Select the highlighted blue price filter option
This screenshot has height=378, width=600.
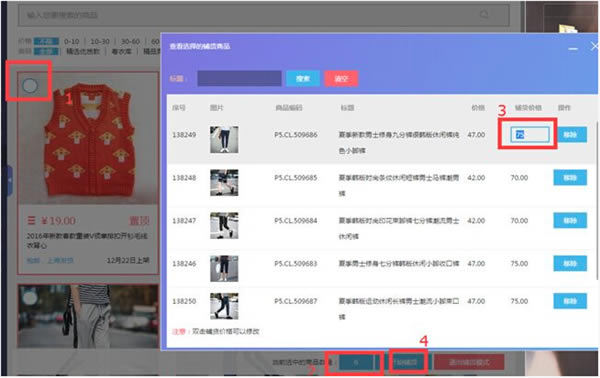pyautogui.click(x=46, y=41)
